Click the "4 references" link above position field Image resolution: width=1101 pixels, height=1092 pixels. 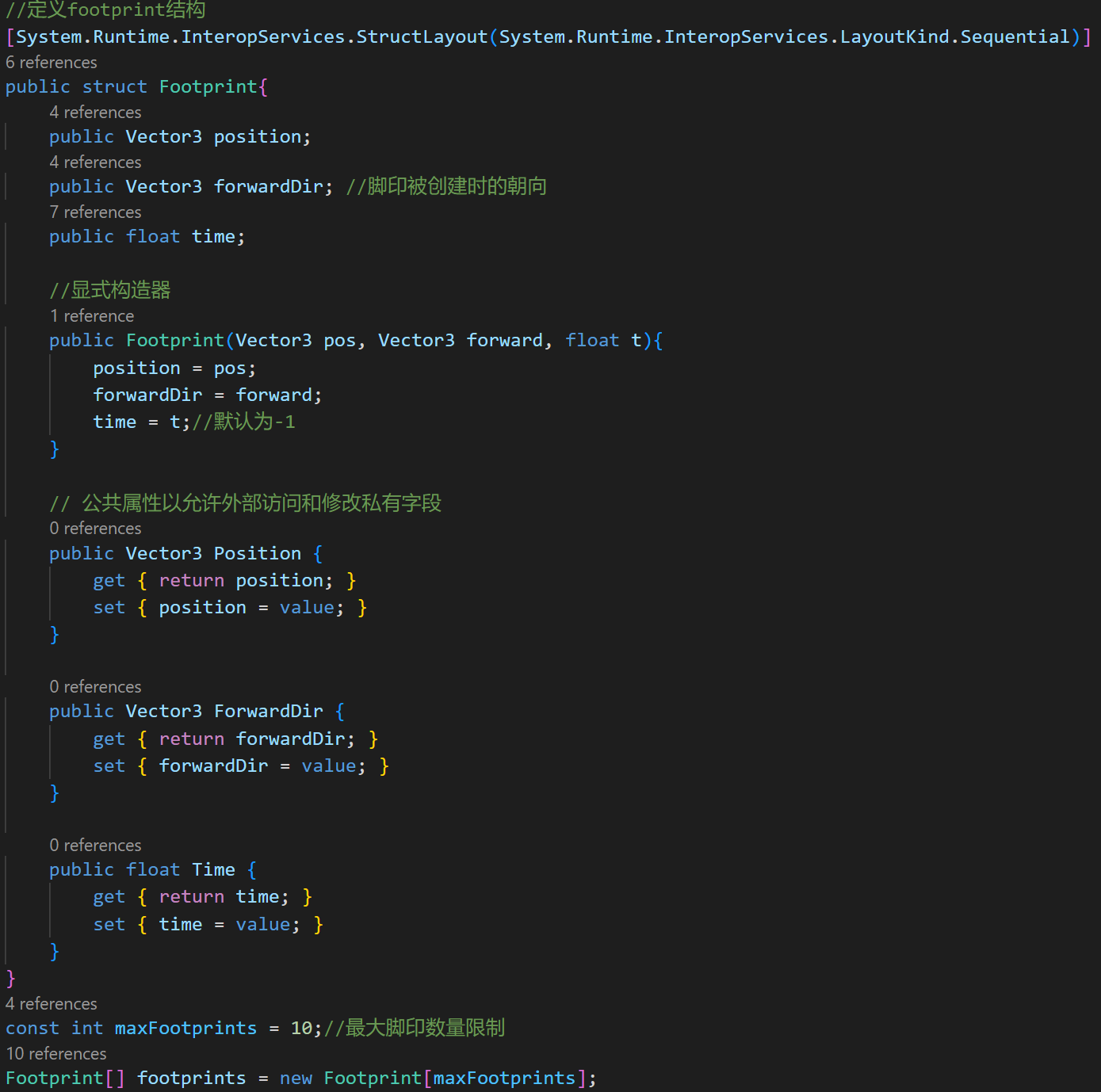95,112
